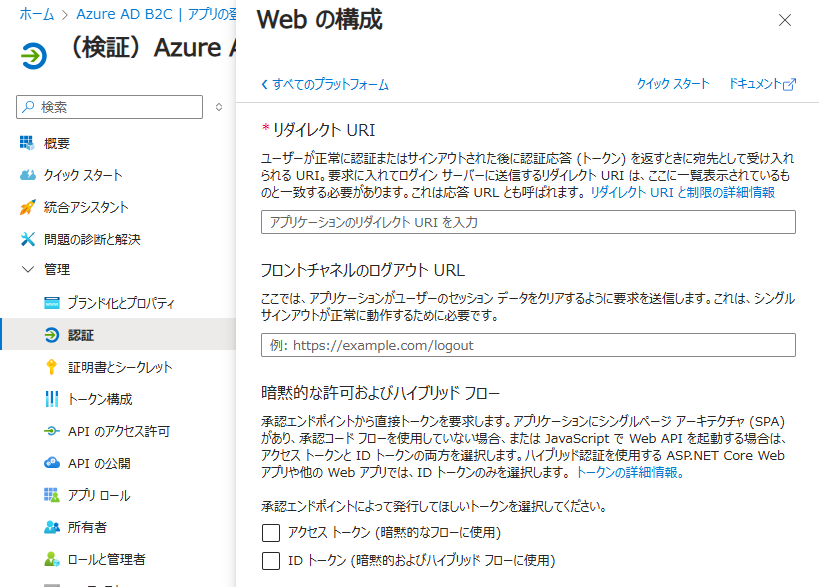Click the 概要 overview icon in sidebar

27,143
